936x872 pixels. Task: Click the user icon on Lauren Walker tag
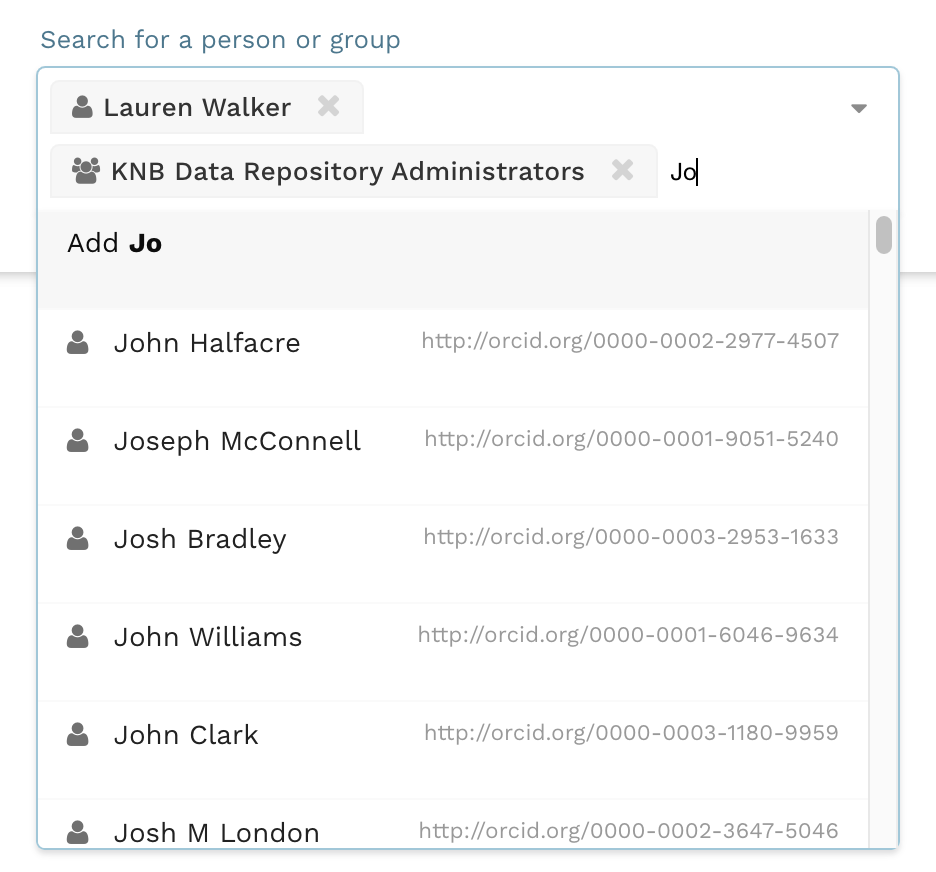pos(83,107)
